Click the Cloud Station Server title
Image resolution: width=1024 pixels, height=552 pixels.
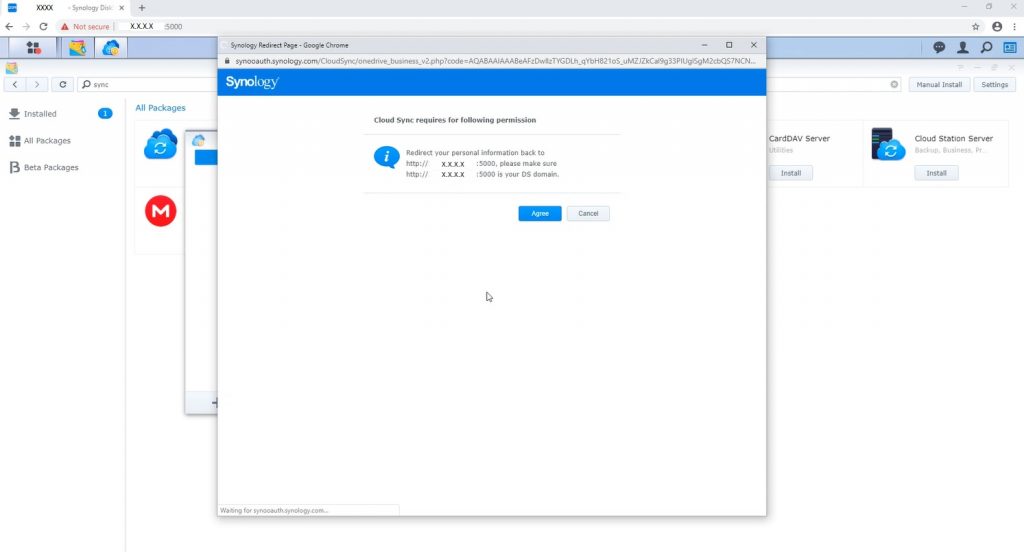point(953,138)
